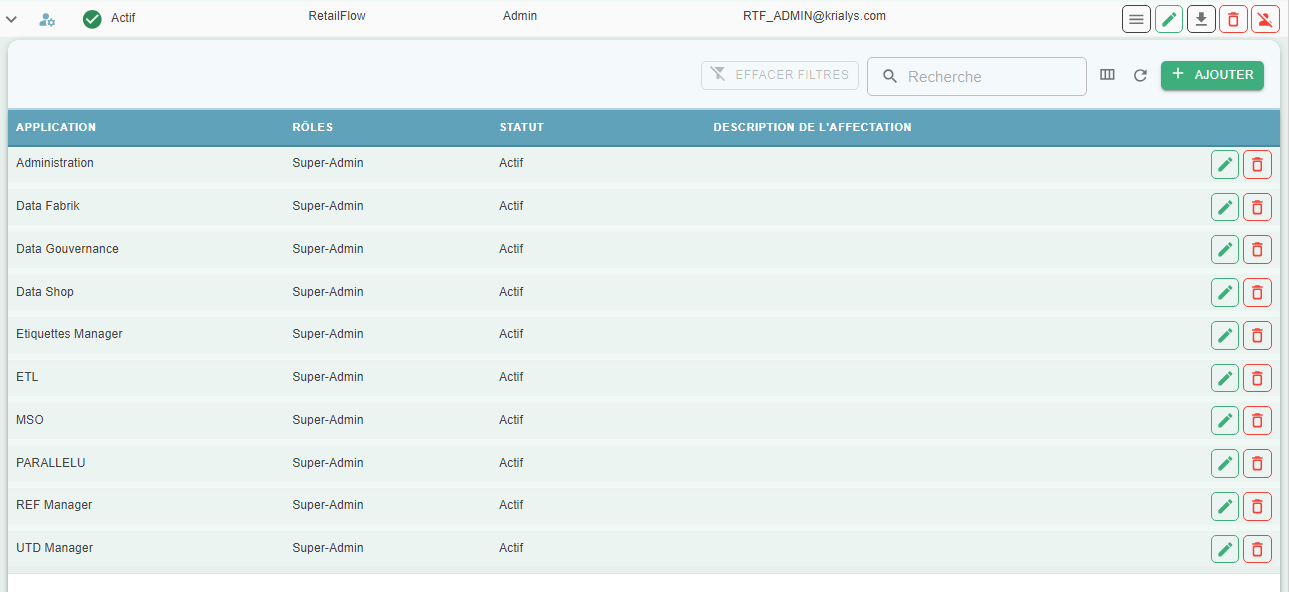Collapse the RetailFlow Admin user row
Screen dimensions: 1289x592
pyautogui.click(x=12, y=19)
